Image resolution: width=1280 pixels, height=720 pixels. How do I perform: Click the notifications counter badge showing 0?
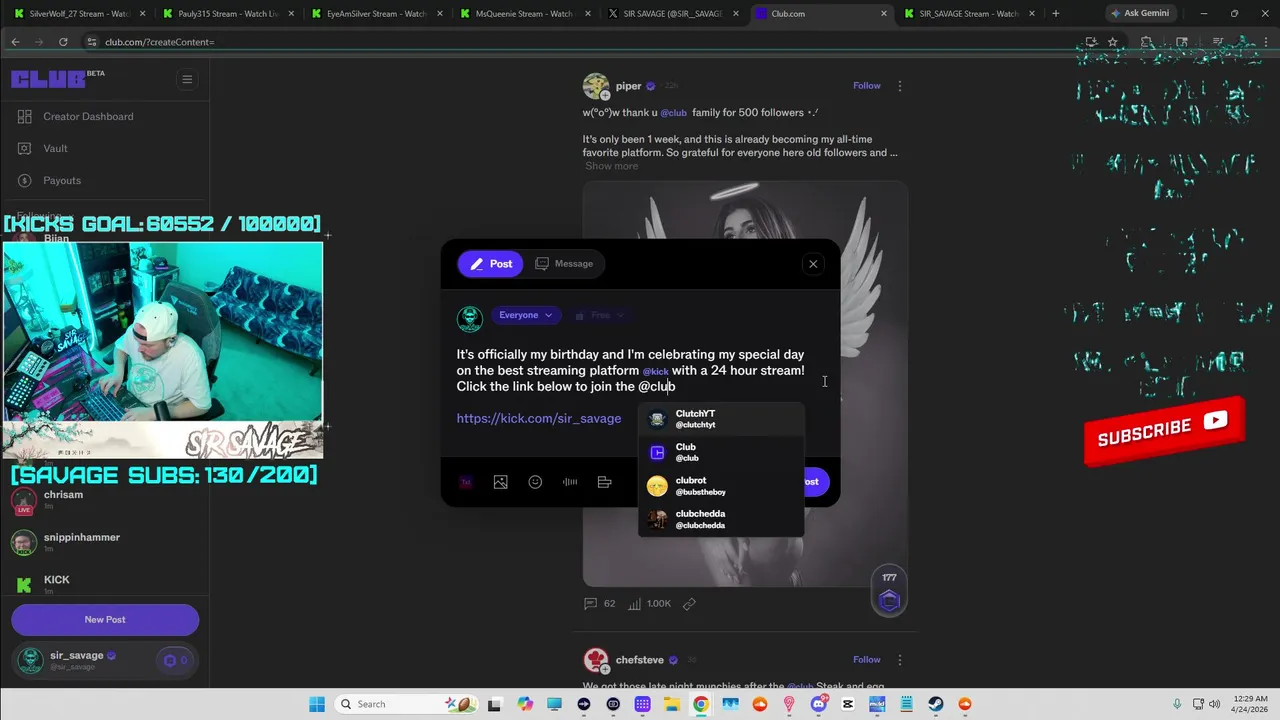click(x=176, y=660)
